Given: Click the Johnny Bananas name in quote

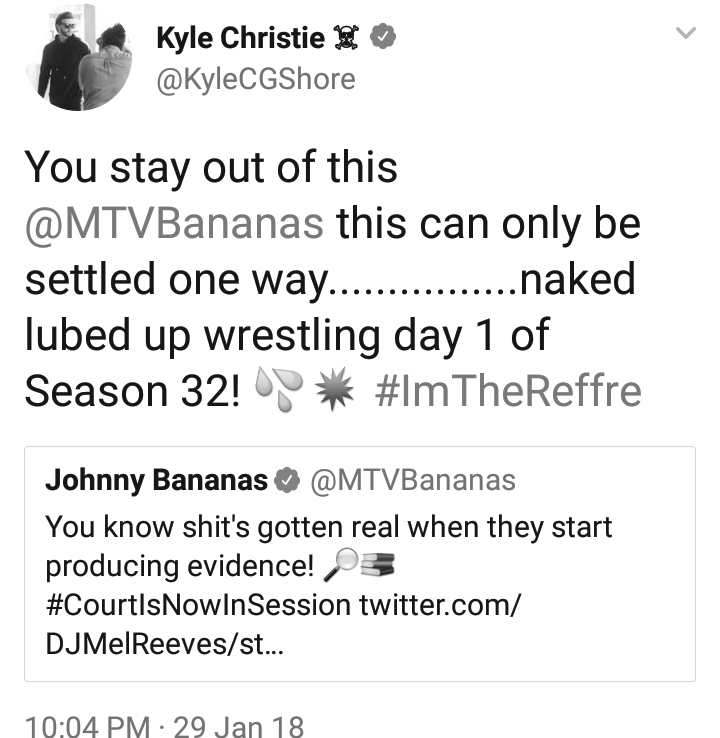Looking at the screenshot, I should click(x=156, y=480).
